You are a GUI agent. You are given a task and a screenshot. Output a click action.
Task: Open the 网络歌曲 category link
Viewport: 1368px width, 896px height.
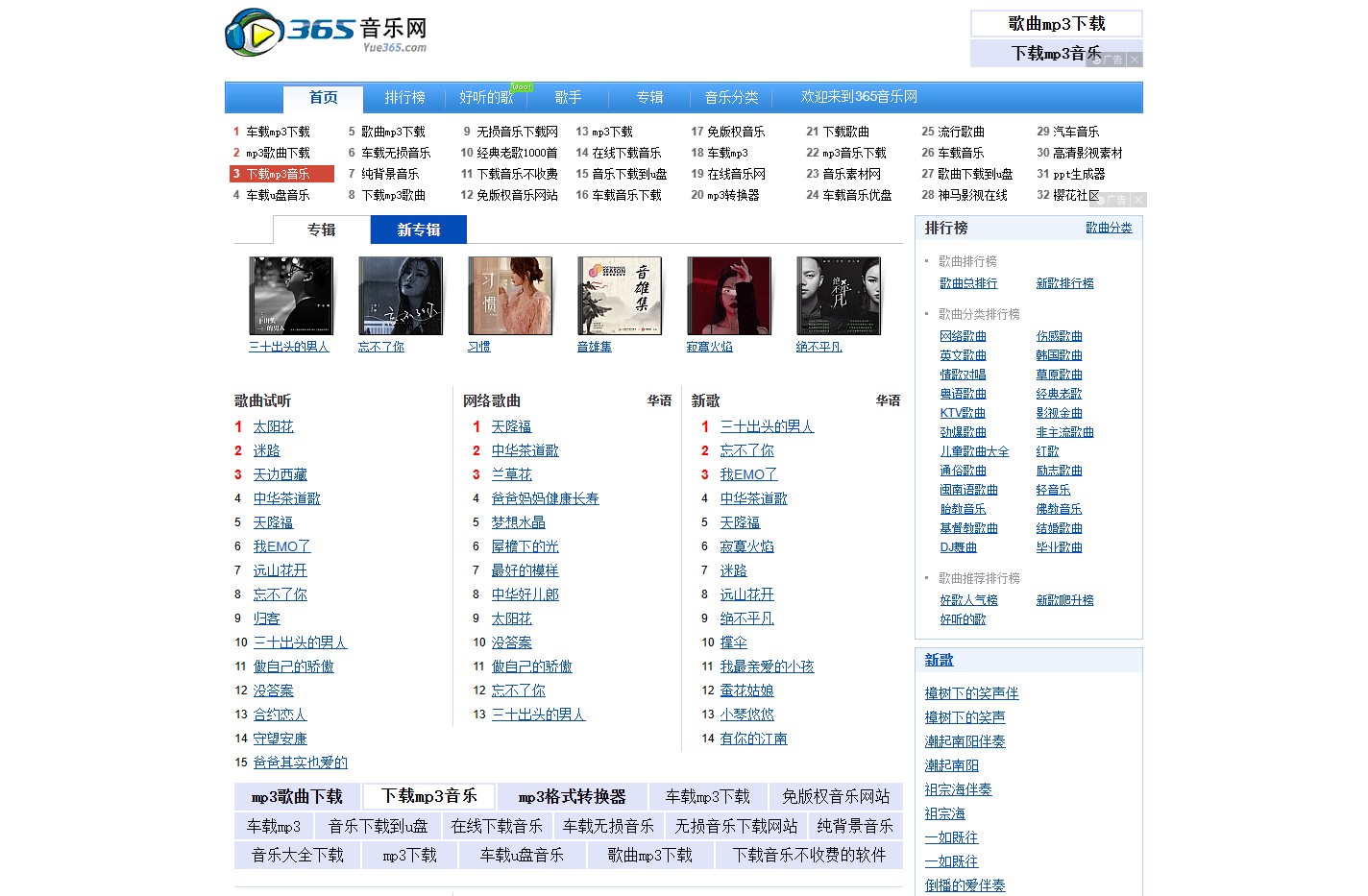pyautogui.click(x=963, y=336)
